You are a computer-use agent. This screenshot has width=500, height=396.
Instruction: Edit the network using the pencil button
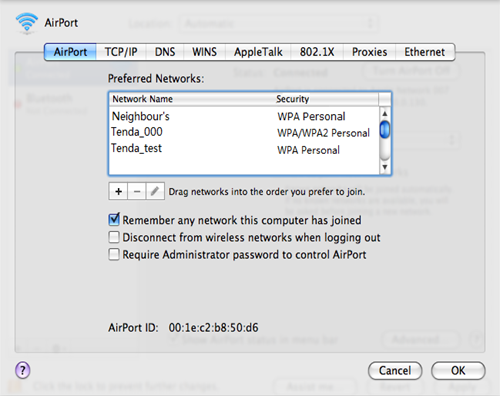[x=155, y=191]
